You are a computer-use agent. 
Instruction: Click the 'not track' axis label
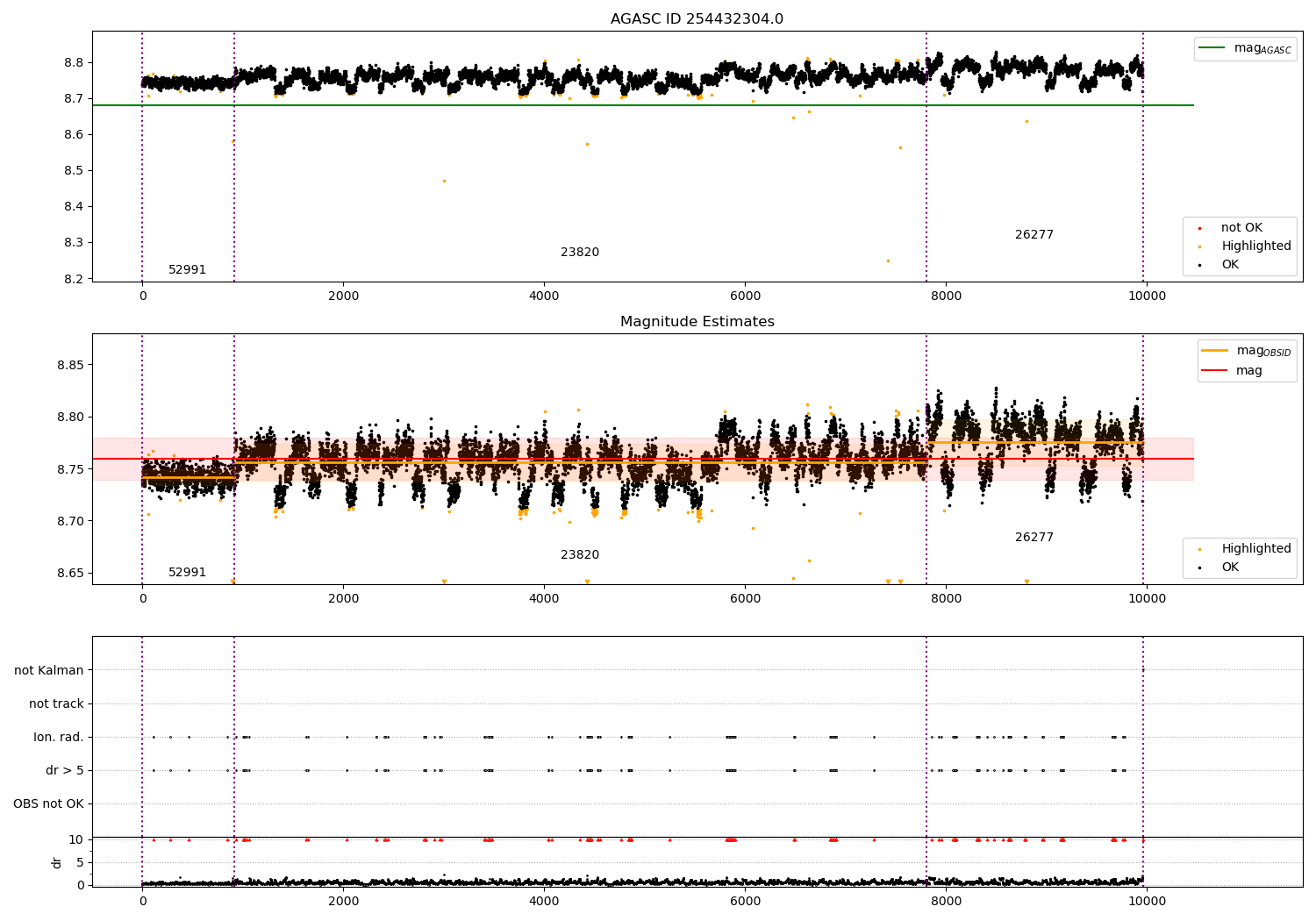(56, 703)
